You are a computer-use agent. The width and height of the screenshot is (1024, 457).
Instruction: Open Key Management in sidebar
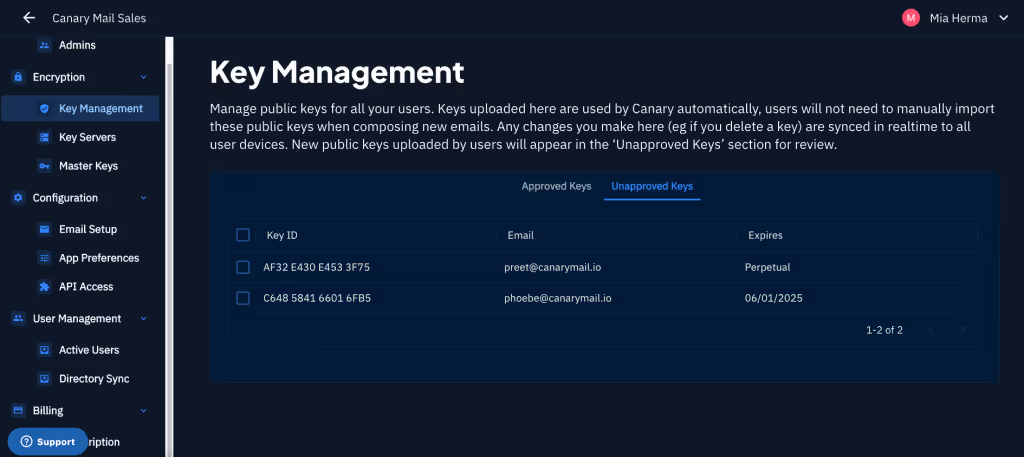(x=80, y=108)
